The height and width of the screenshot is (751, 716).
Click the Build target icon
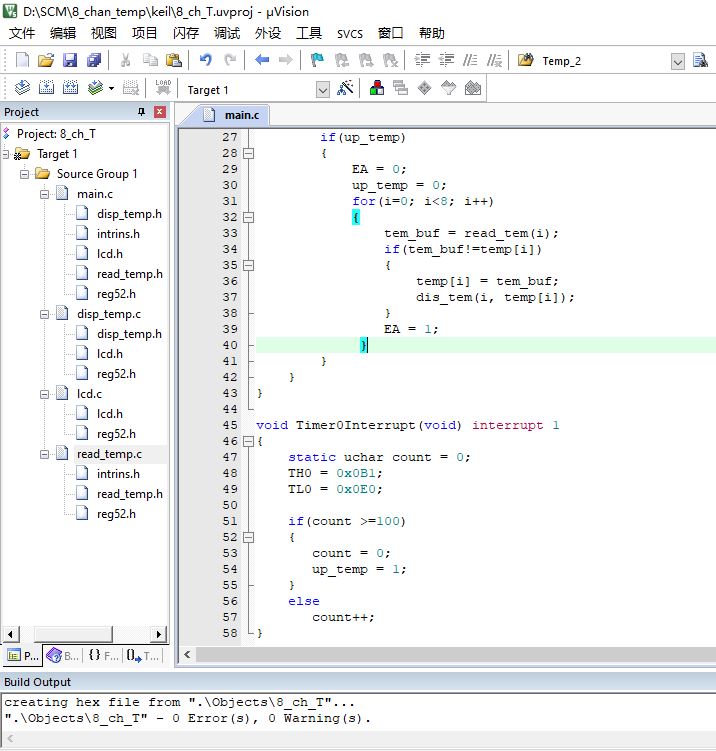tap(46, 88)
